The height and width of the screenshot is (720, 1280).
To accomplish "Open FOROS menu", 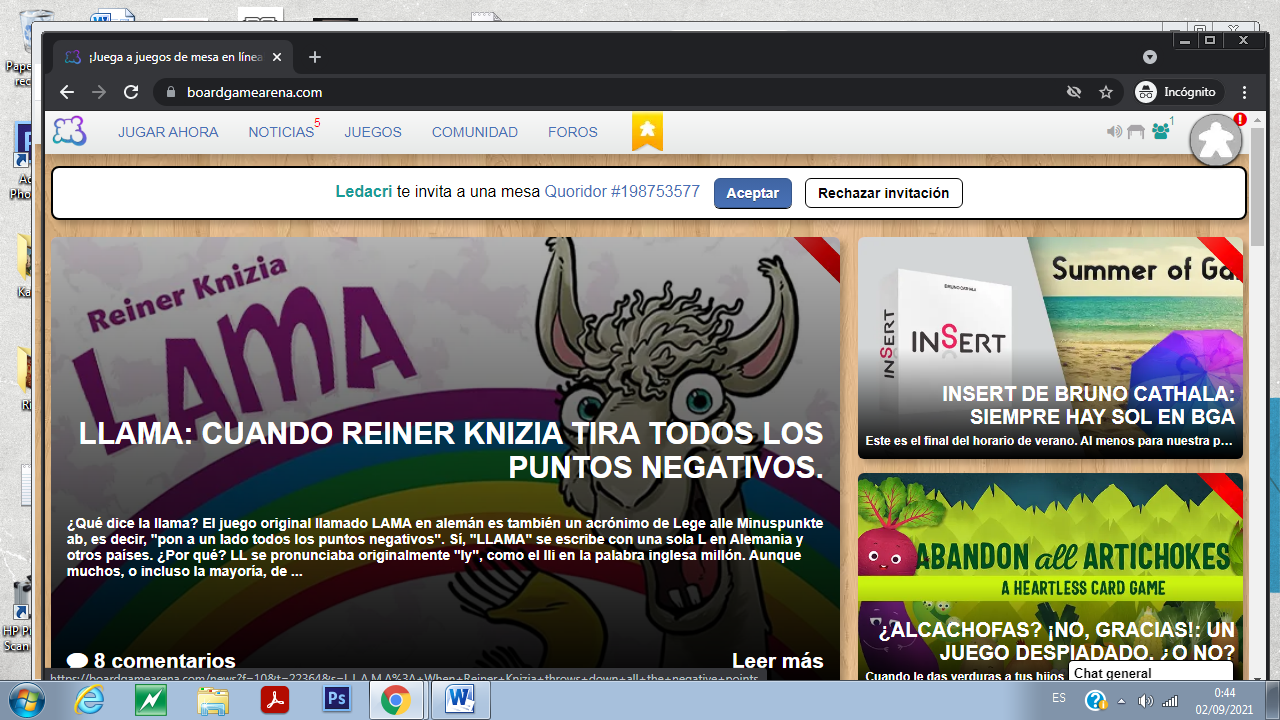I will (x=573, y=132).
